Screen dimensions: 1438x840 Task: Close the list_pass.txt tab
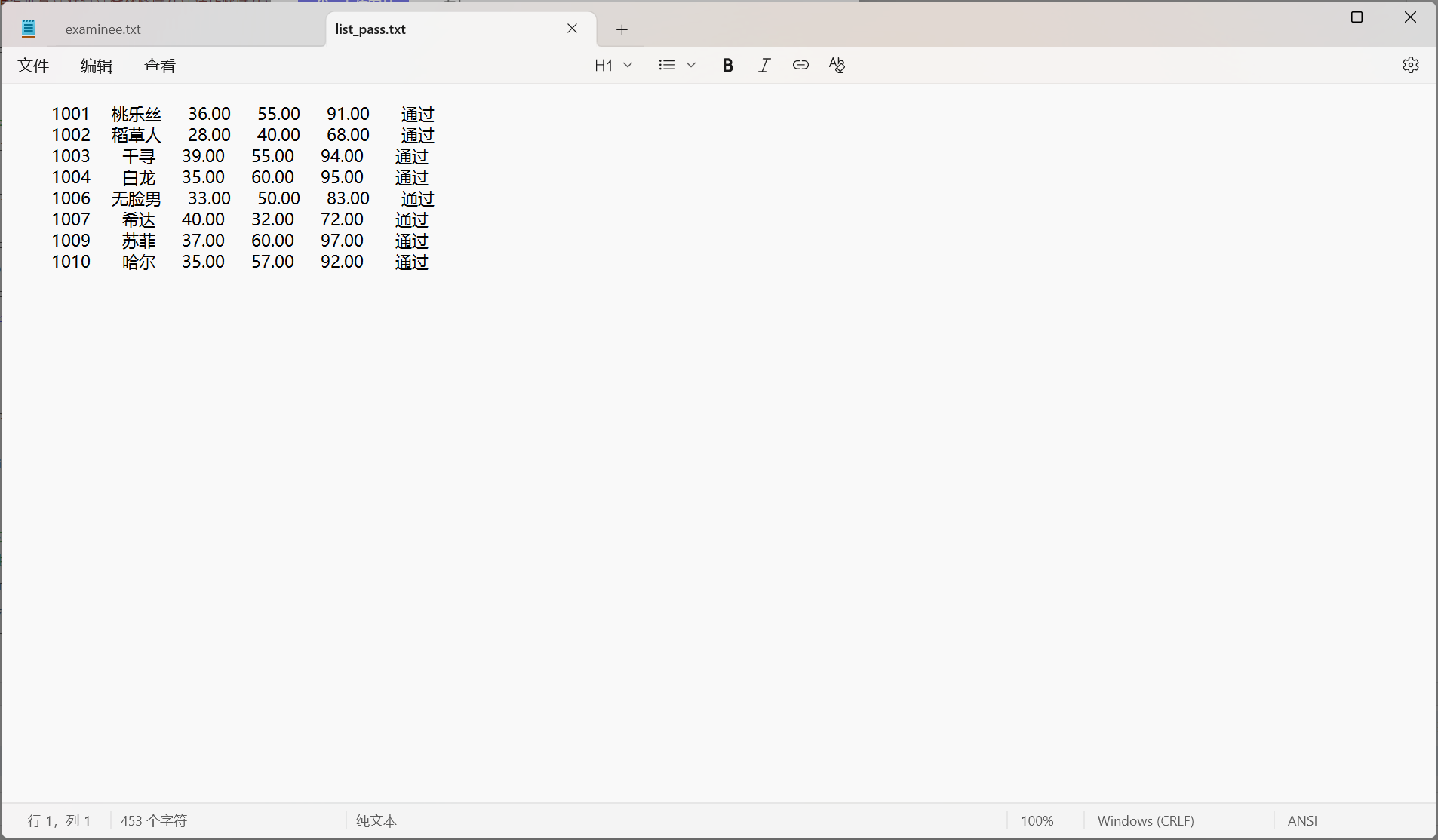572,29
